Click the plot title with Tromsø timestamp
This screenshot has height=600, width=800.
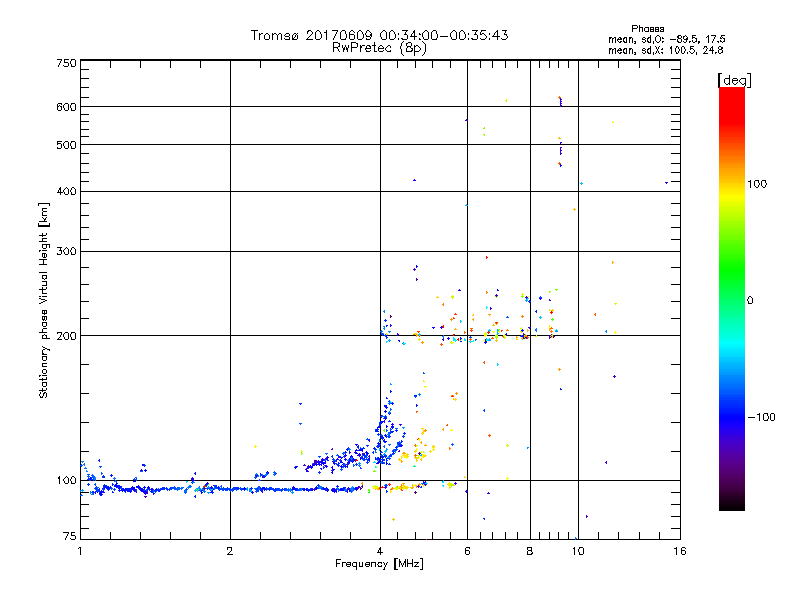tap(379, 35)
